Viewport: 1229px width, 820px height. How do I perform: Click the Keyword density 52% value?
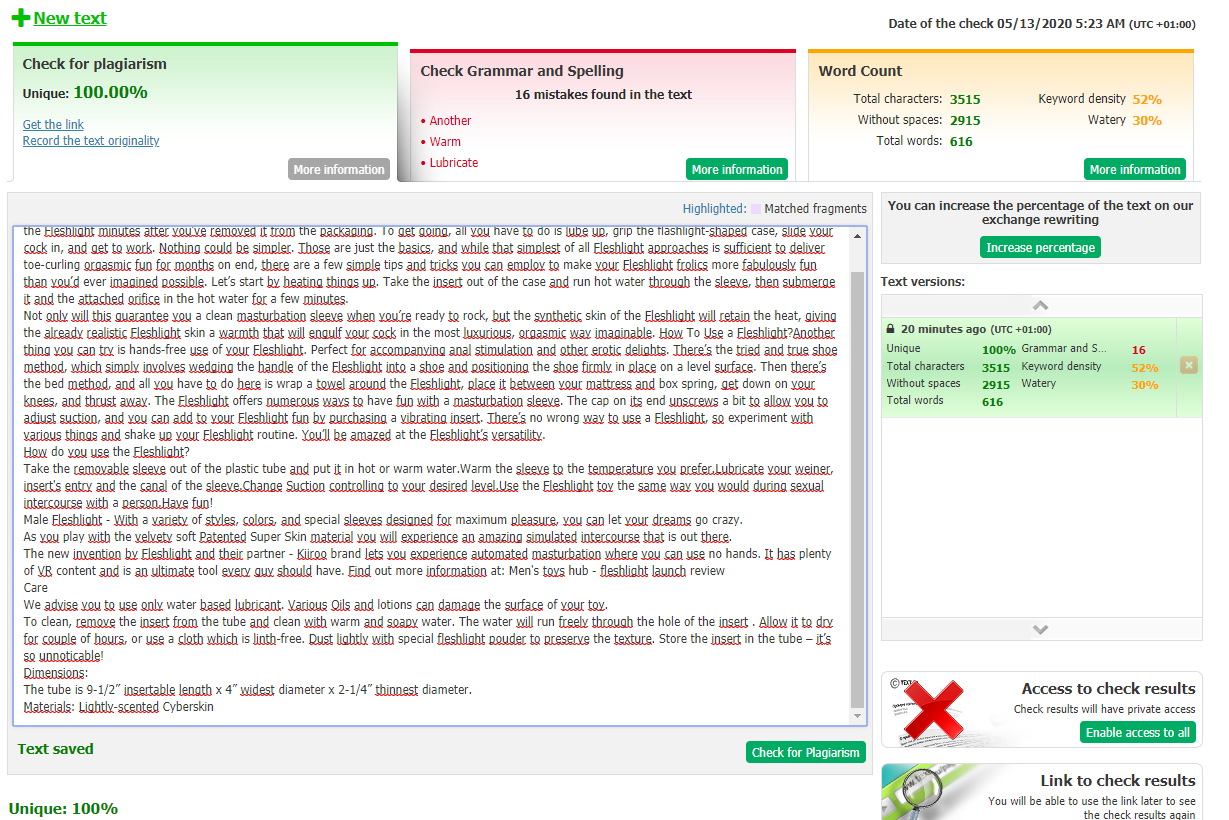tap(1147, 99)
